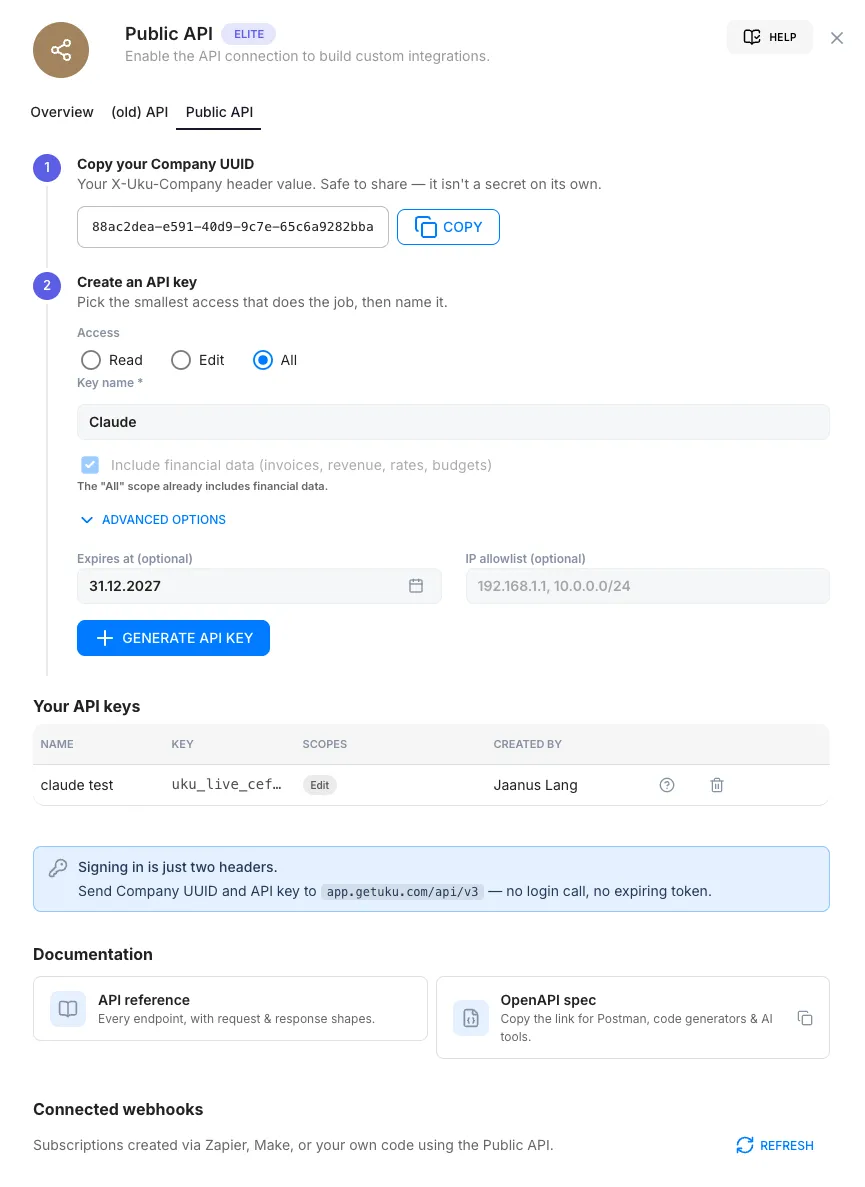The width and height of the screenshot is (865, 1187).
Task: Open the calendar picker for expiry date
Action: pos(415,586)
